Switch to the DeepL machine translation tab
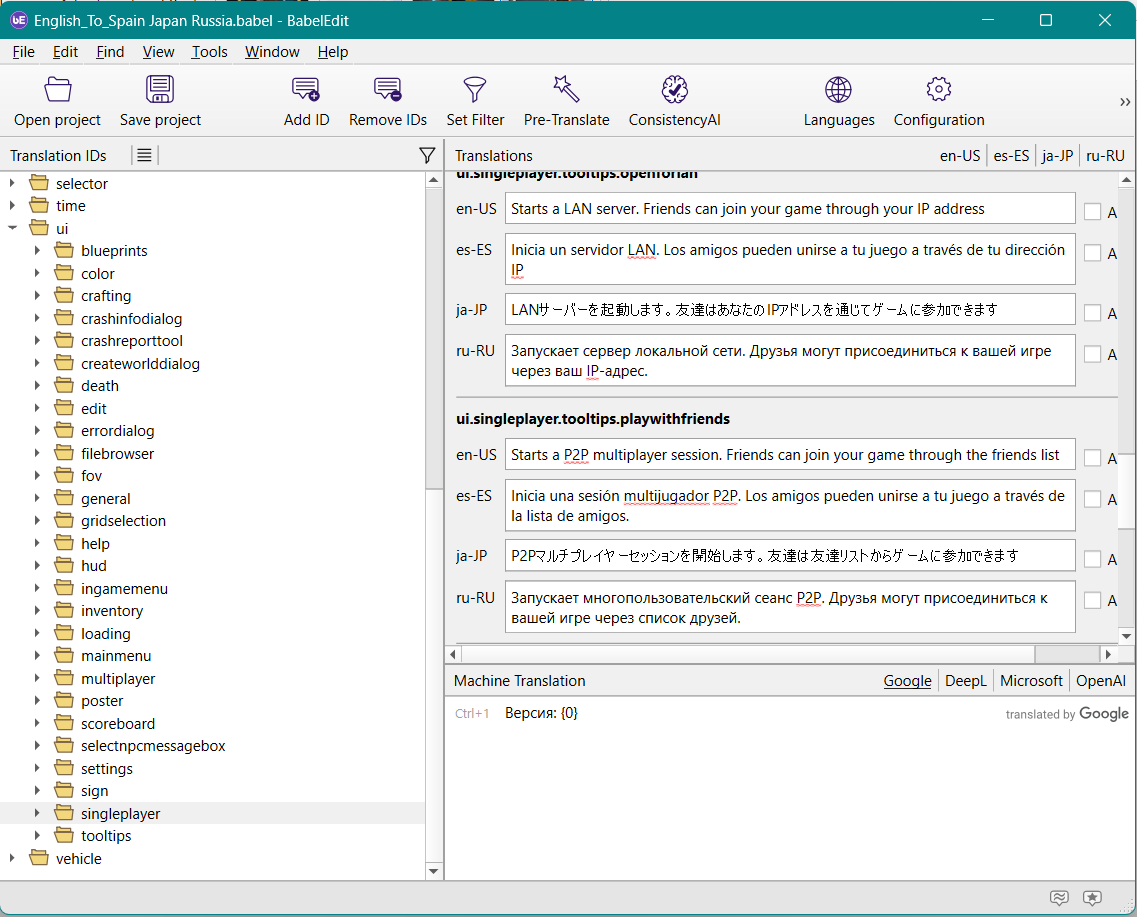 coord(965,680)
